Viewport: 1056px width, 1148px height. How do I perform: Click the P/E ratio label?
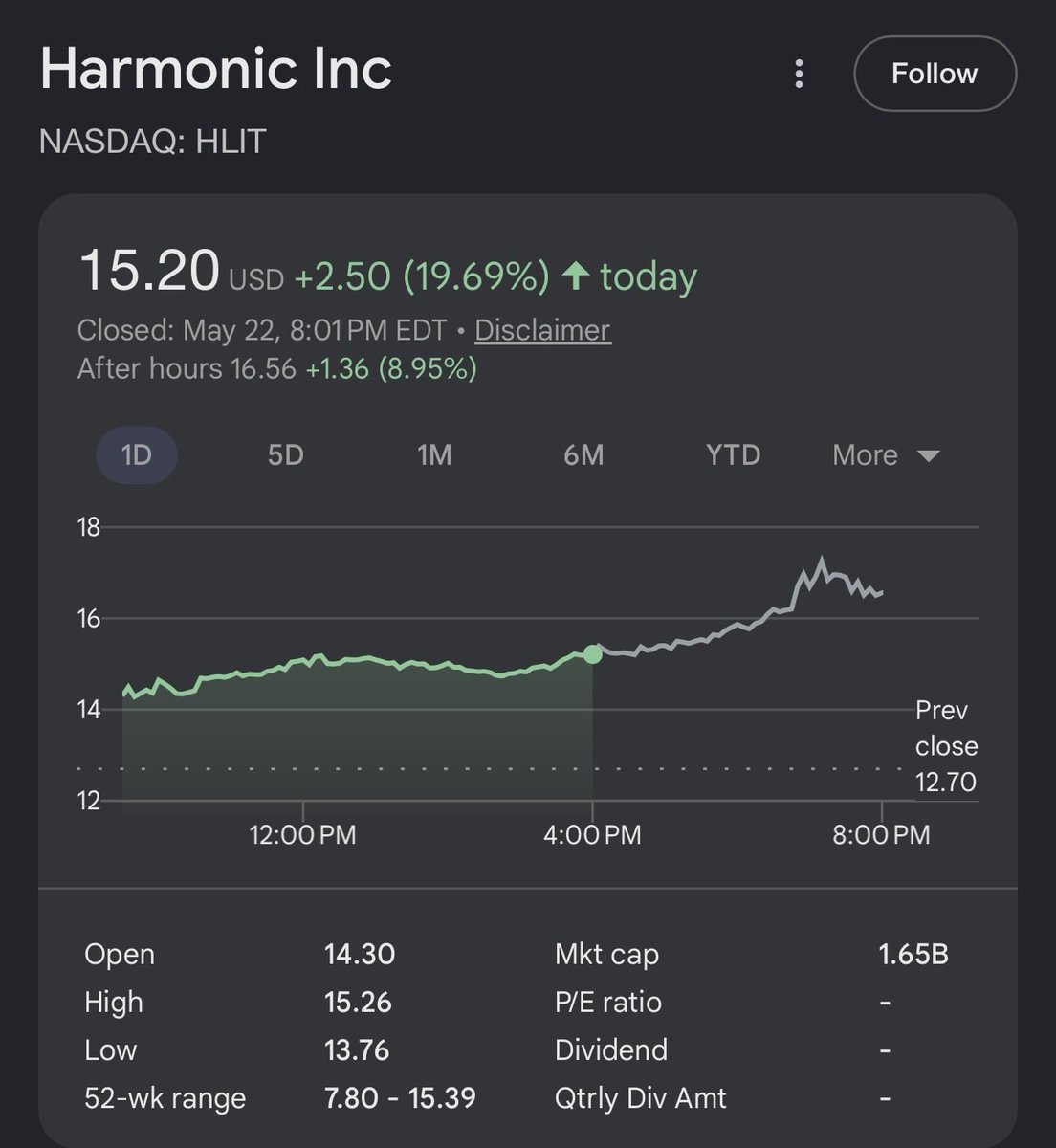tap(608, 1003)
